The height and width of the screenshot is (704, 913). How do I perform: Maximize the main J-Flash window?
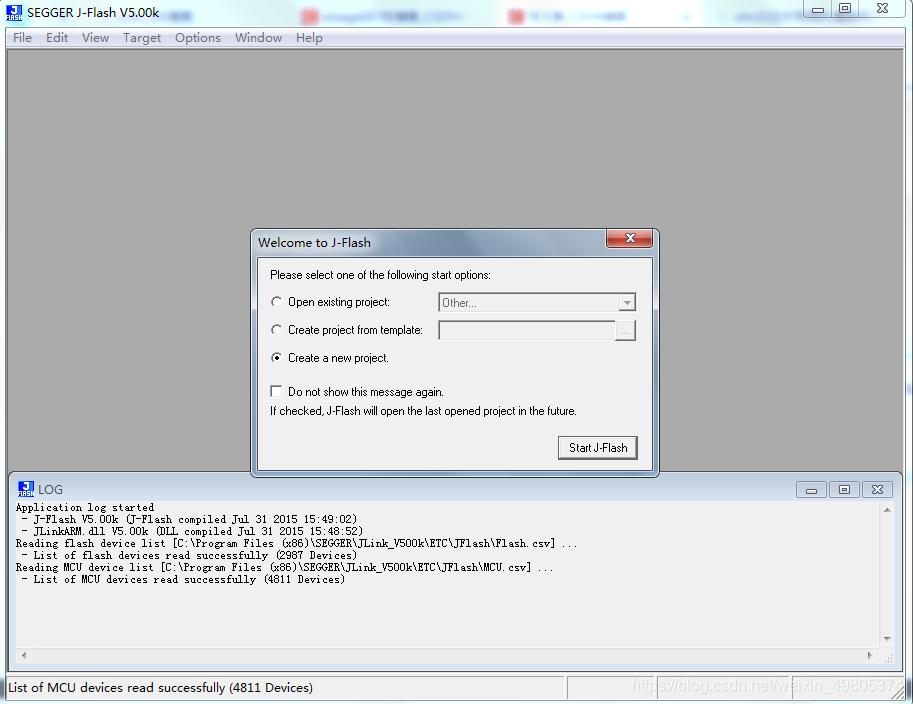845,9
